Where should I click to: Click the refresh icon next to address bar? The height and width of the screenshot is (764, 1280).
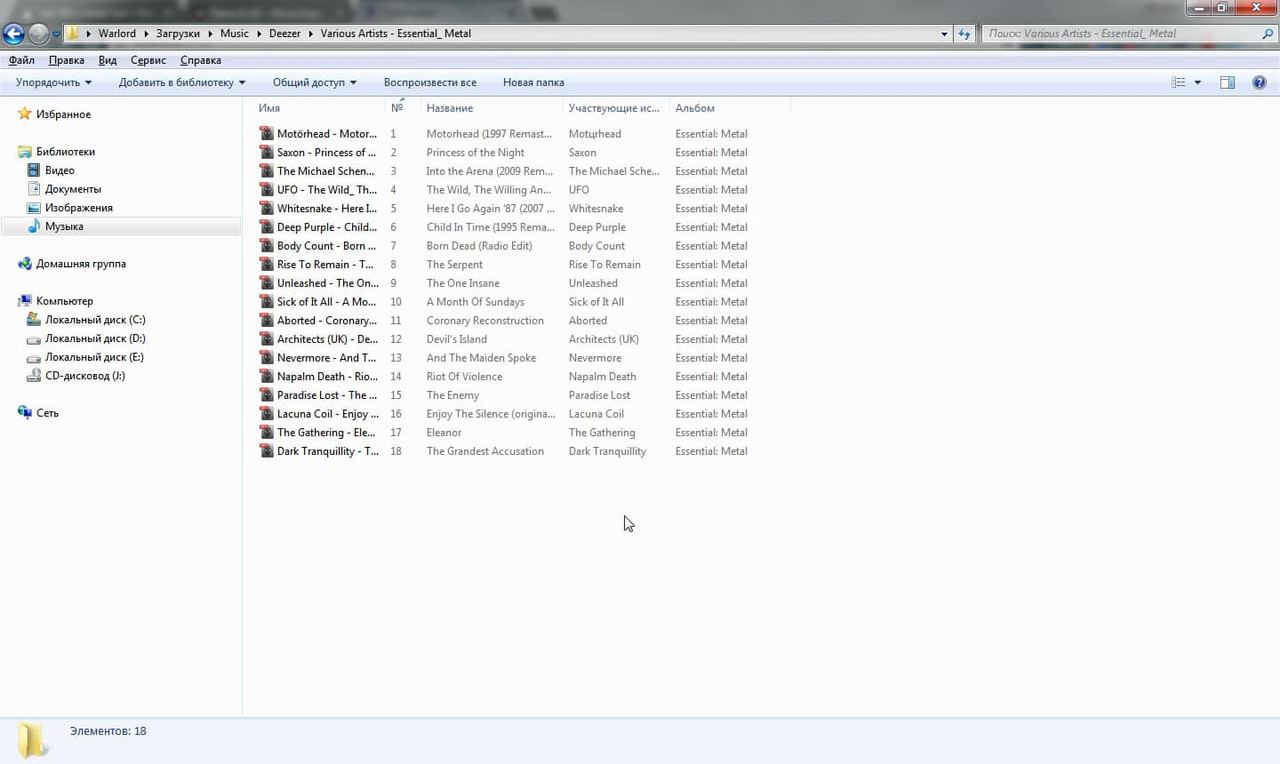coord(964,34)
